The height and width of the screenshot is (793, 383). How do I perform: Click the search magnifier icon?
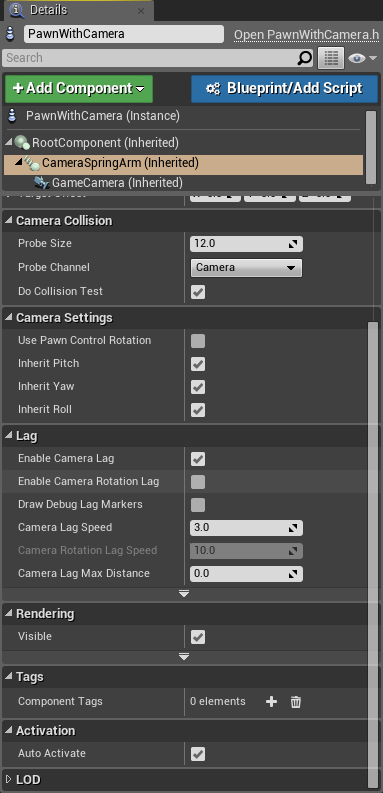coord(304,58)
